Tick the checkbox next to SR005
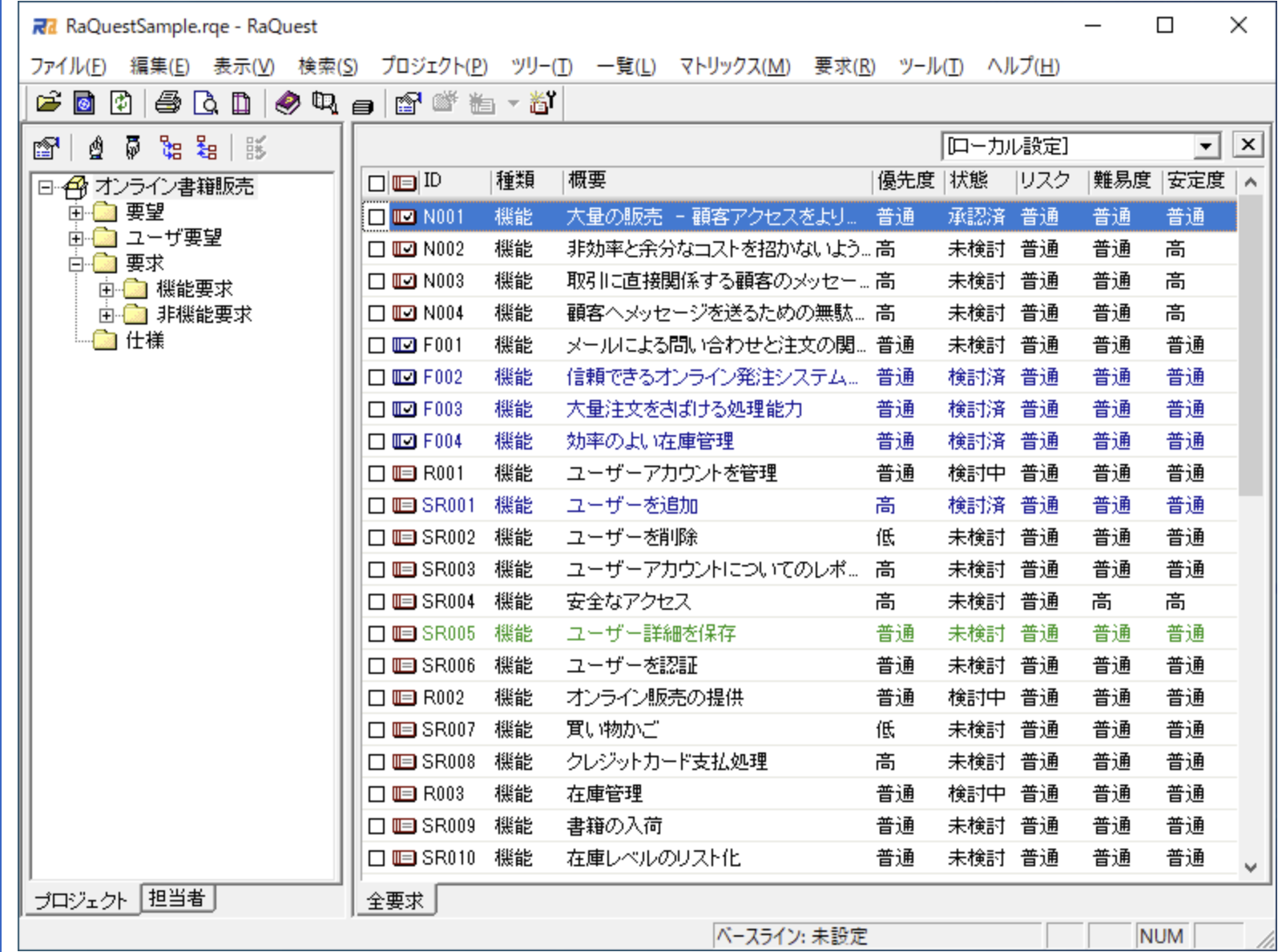This screenshot has height=952, width=1278. click(376, 634)
